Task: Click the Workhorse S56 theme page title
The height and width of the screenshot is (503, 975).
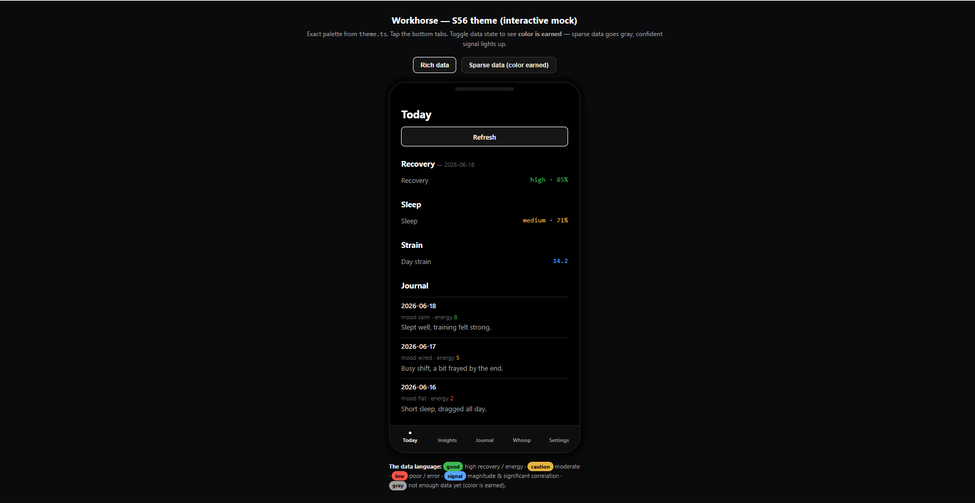Action: click(x=484, y=21)
